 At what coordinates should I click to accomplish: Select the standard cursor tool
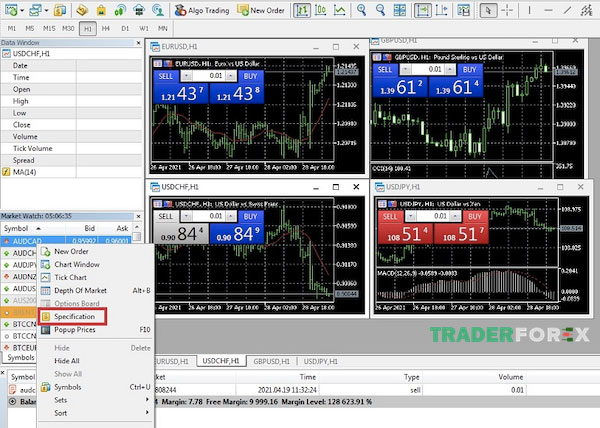pyautogui.click(x=488, y=10)
